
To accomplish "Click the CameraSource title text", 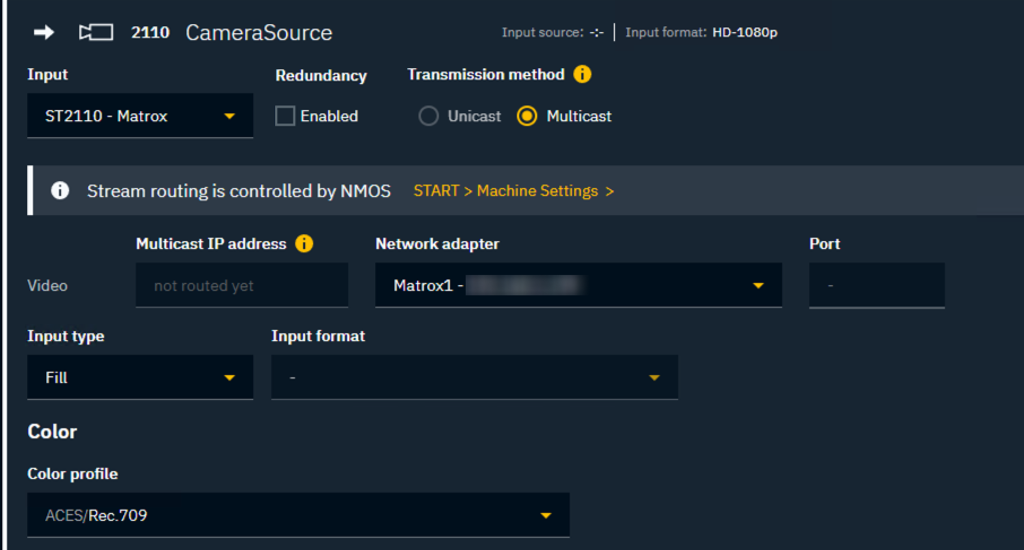I will 259,33.
